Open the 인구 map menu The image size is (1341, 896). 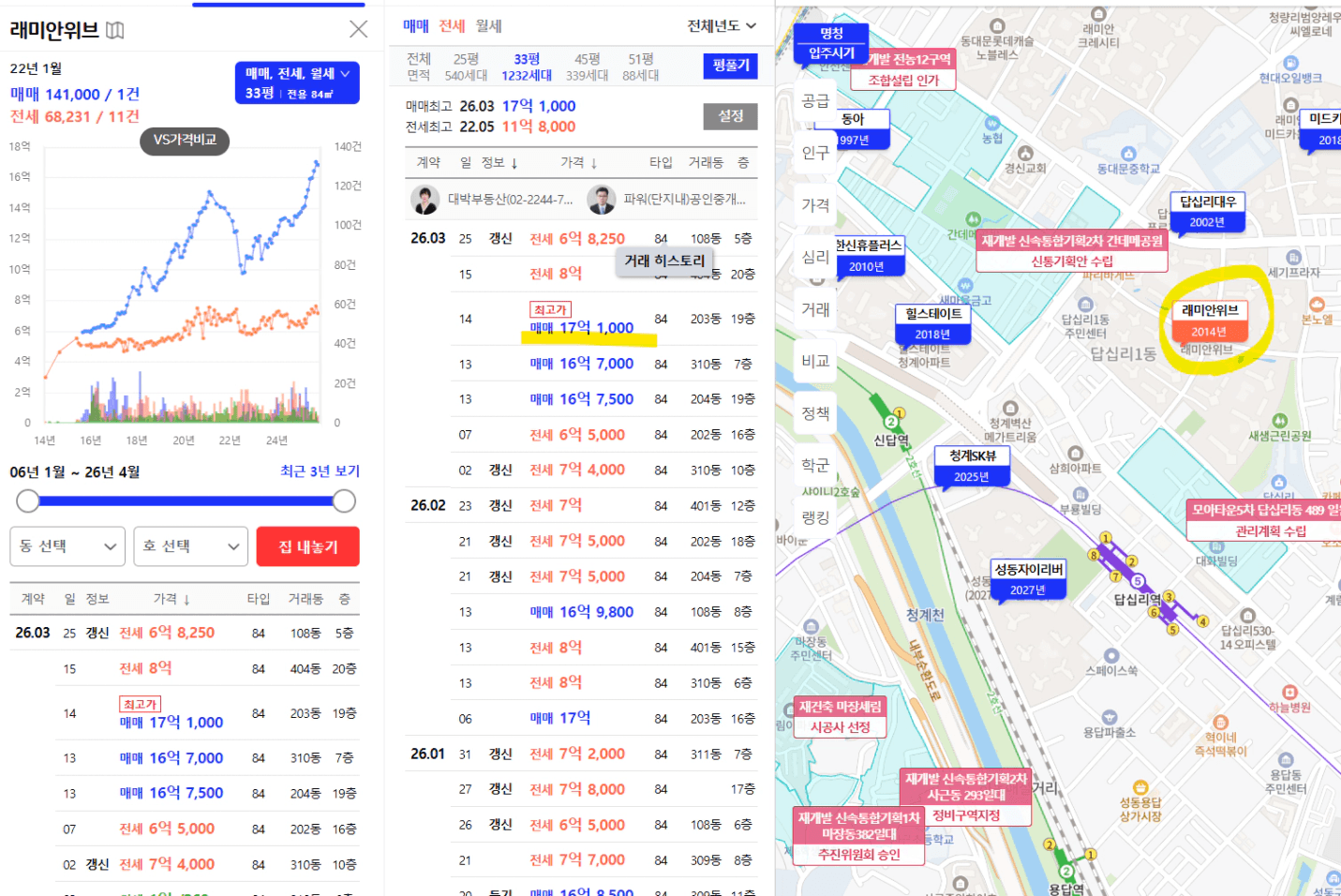(x=815, y=153)
